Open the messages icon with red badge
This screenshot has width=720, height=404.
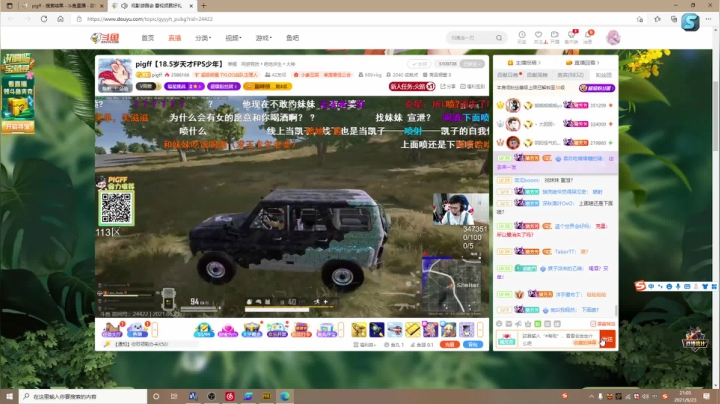588,37
